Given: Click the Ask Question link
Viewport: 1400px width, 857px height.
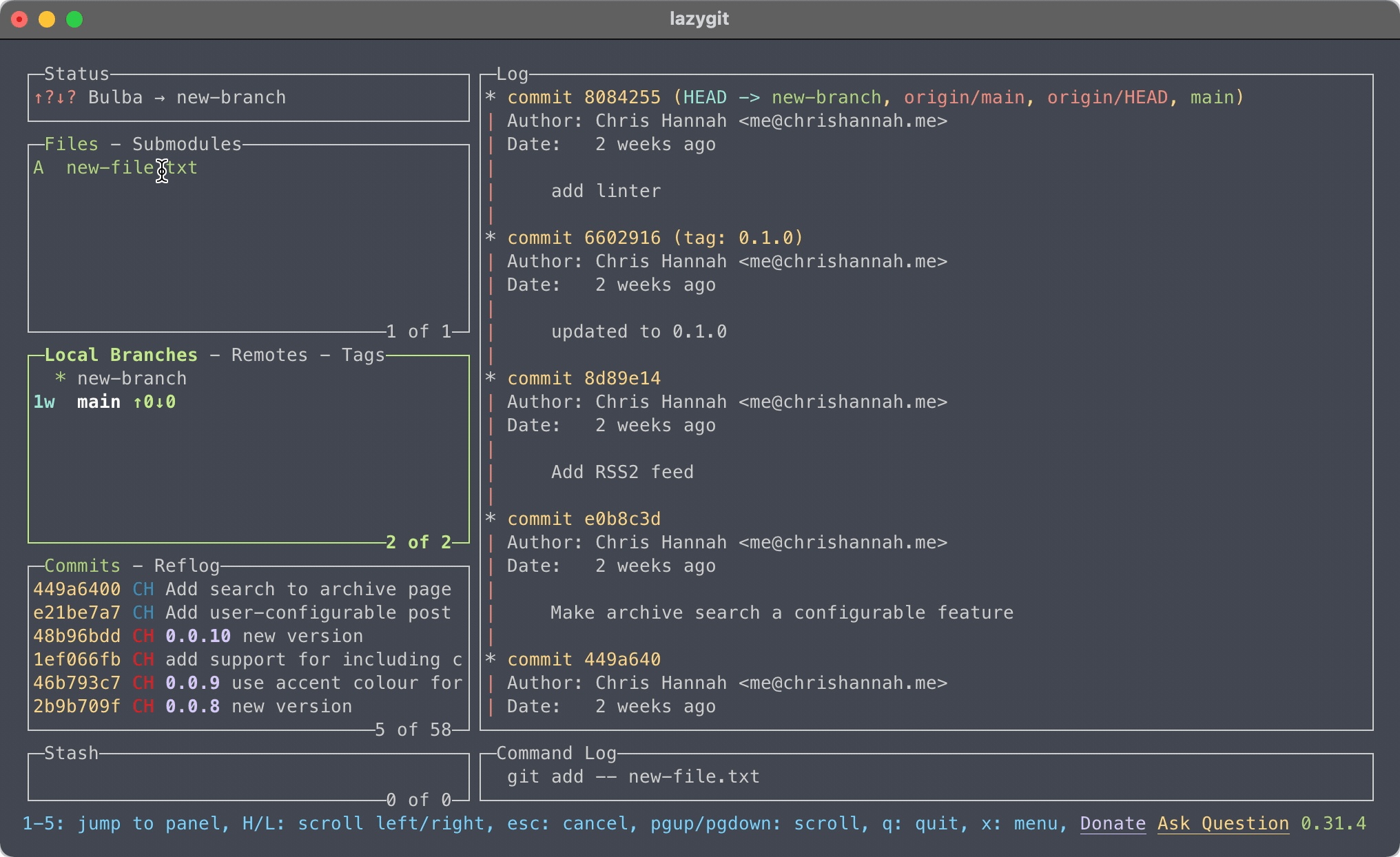Looking at the screenshot, I should (1223, 823).
